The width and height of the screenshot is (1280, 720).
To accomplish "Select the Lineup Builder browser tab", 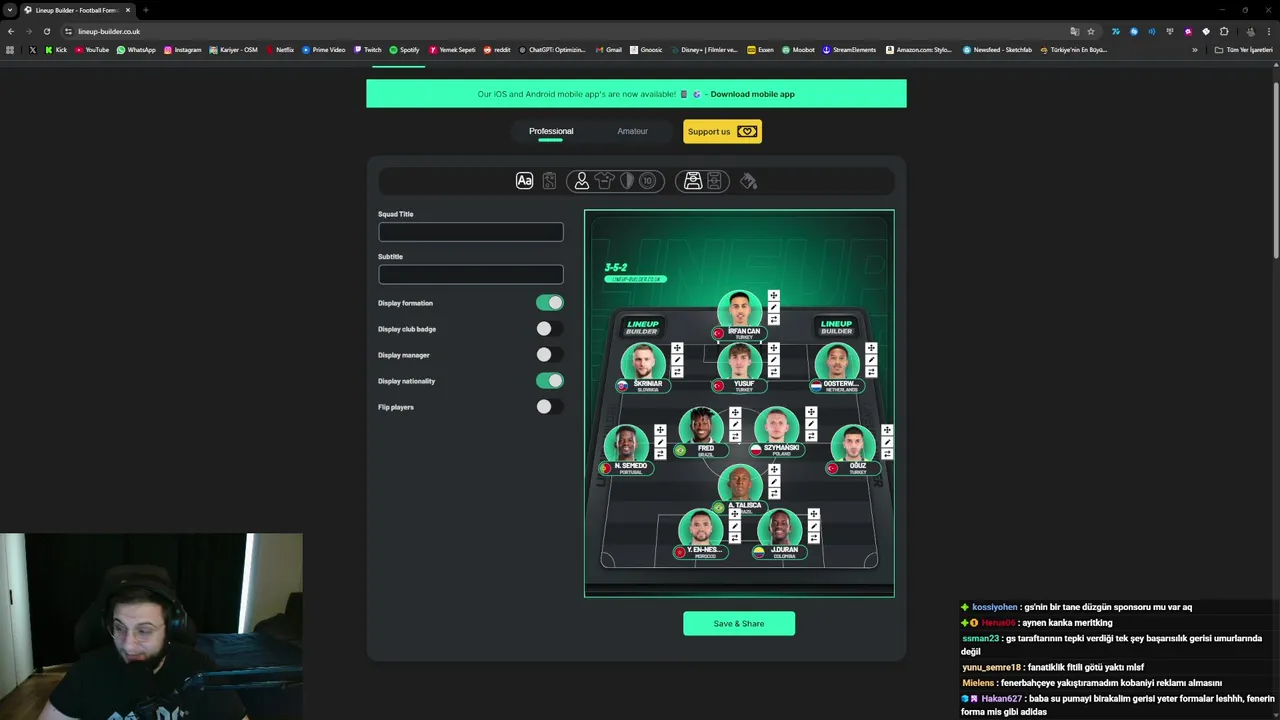I will [77, 10].
